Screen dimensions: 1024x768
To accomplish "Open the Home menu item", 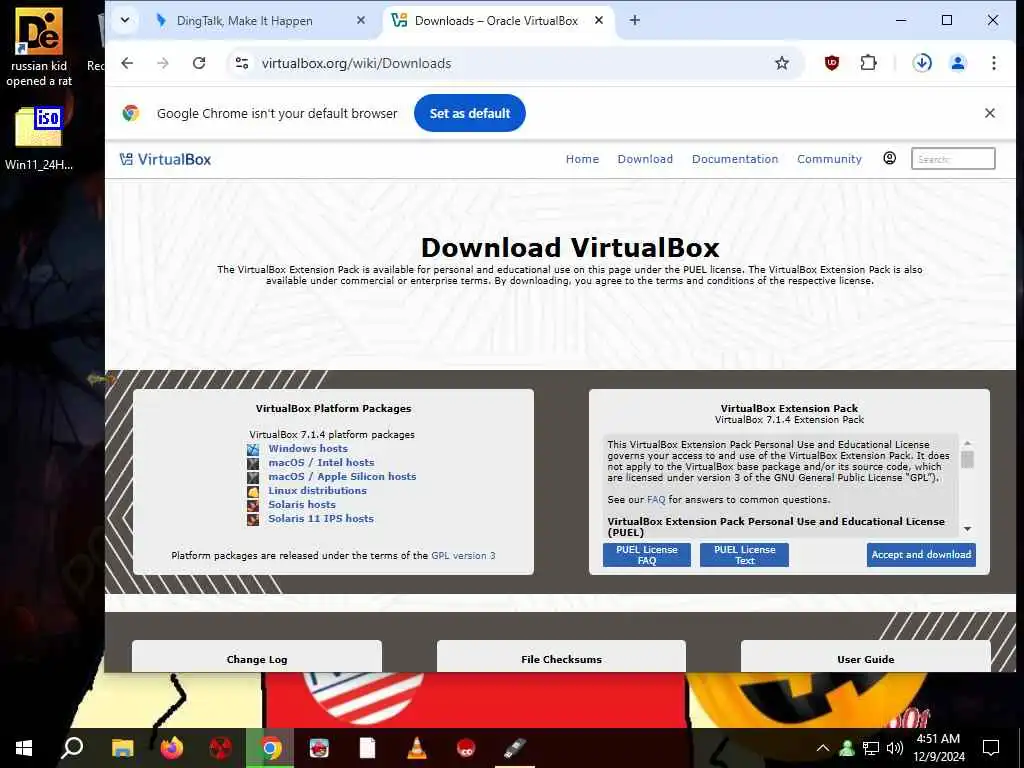I will pyautogui.click(x=582, y=159).
